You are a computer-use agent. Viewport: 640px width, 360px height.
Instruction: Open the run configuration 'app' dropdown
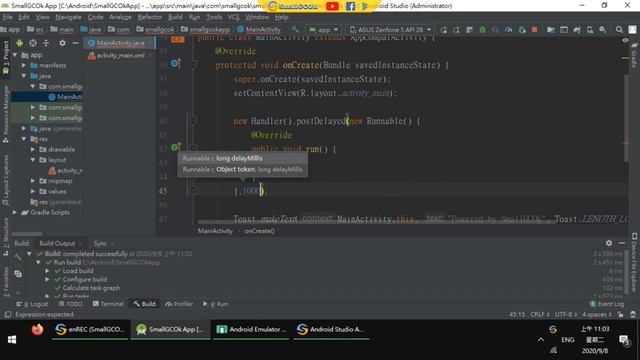(324, 30)
